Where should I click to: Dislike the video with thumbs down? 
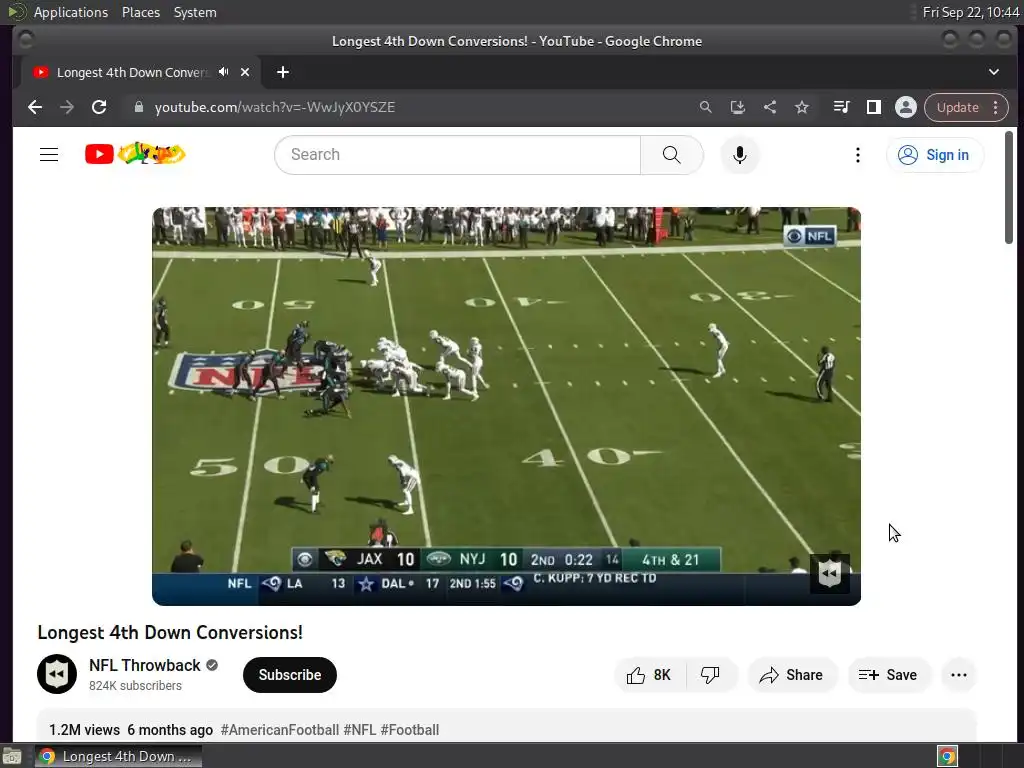[x=711, y=675]
